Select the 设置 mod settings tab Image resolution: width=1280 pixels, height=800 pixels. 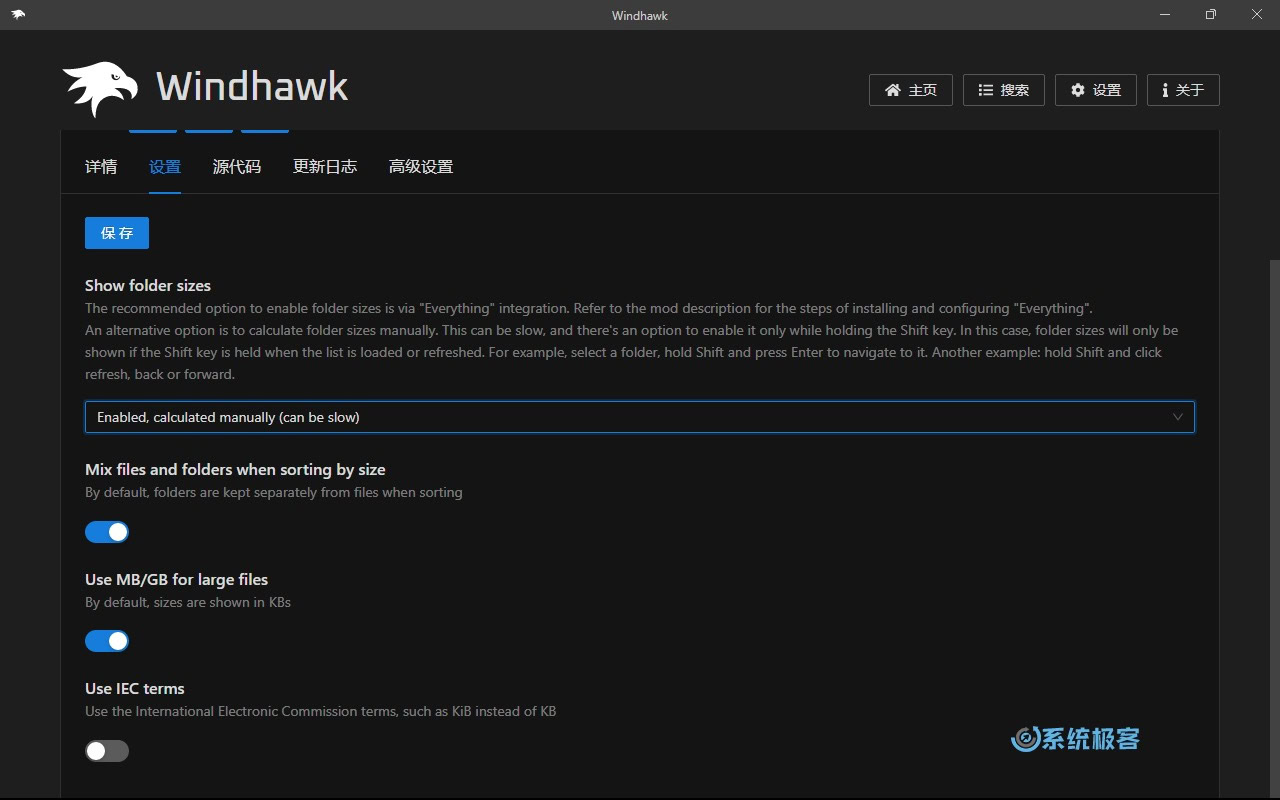[x=165, y=167]
